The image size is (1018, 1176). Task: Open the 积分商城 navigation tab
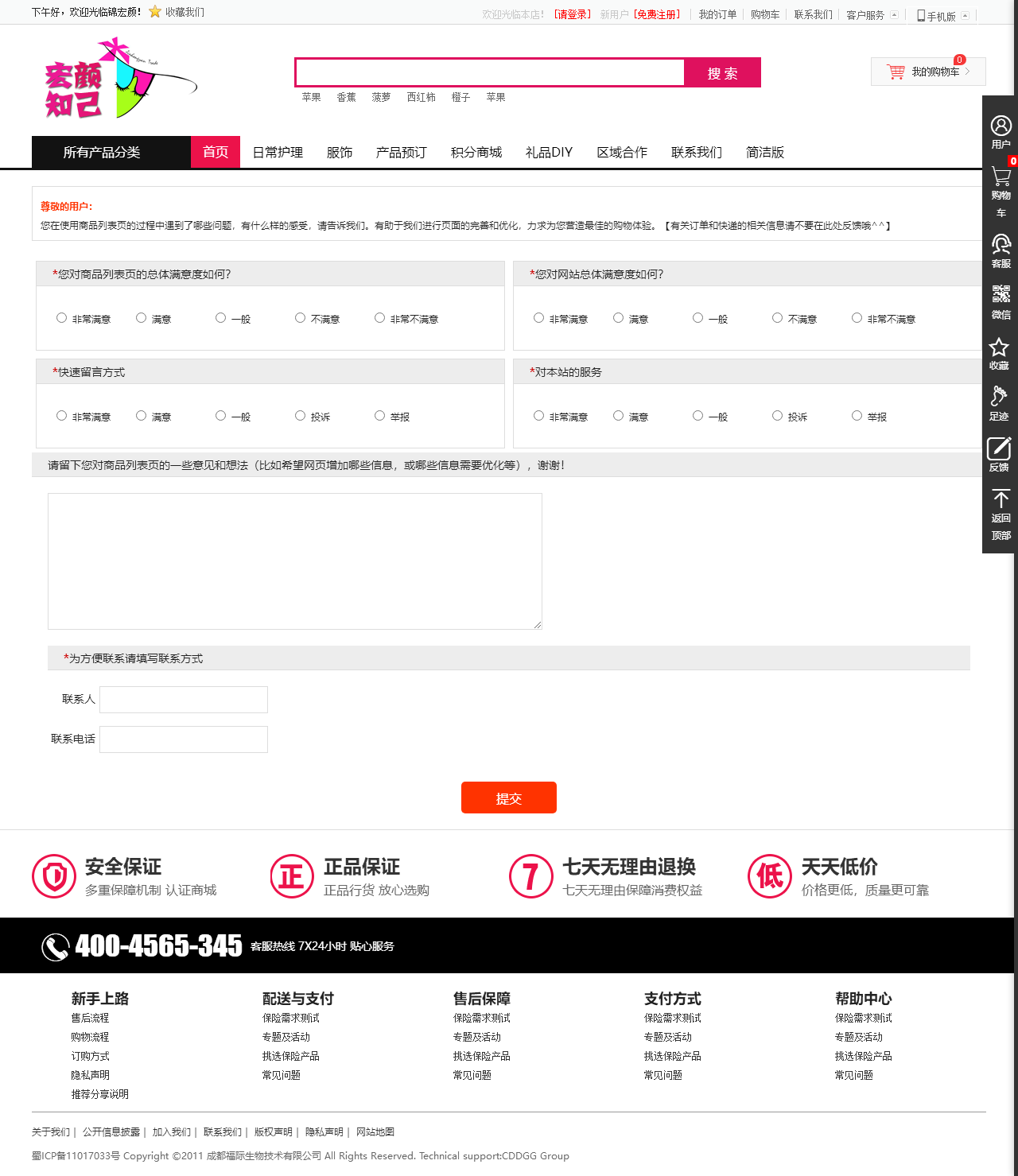(476, 153)
